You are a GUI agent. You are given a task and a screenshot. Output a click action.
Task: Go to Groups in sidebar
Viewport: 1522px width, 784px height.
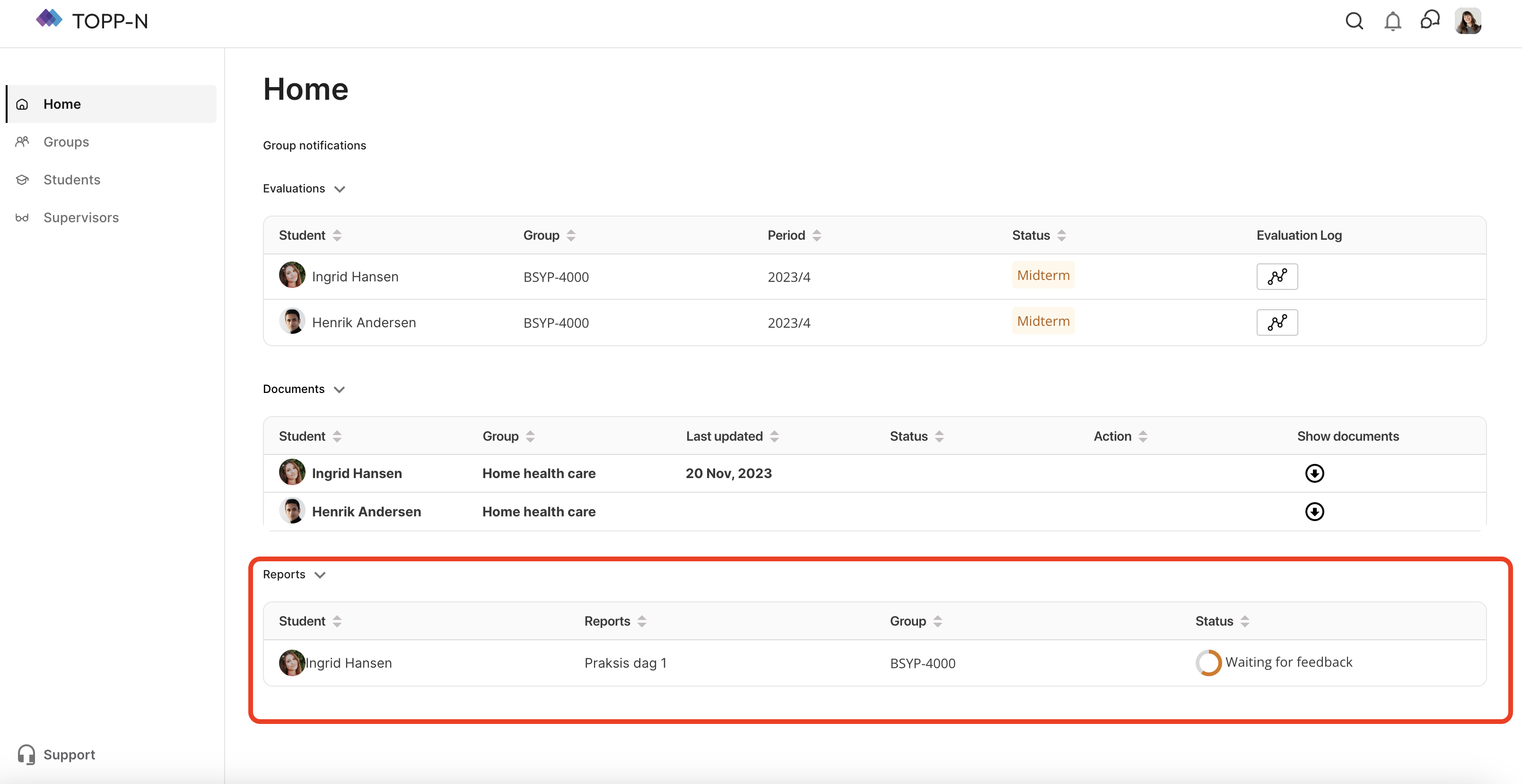coord(66,142)
